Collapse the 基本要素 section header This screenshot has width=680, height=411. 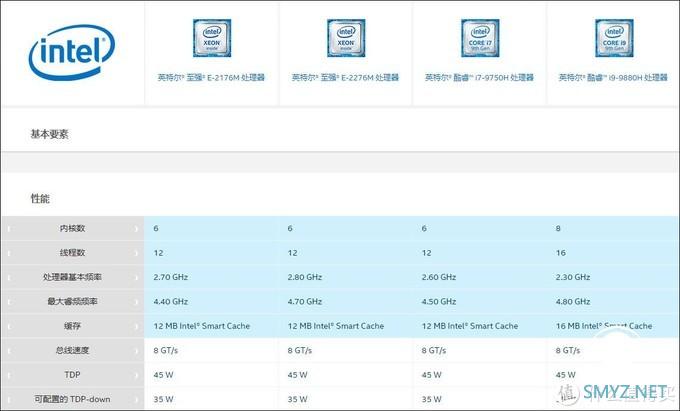point(49,134)
